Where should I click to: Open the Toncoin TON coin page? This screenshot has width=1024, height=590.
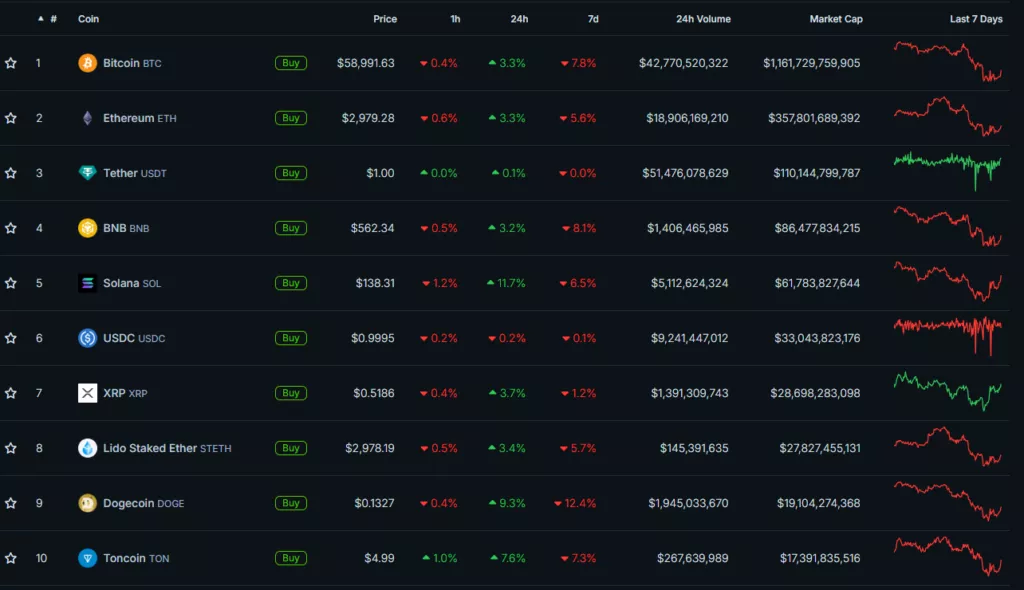(136, 558)
